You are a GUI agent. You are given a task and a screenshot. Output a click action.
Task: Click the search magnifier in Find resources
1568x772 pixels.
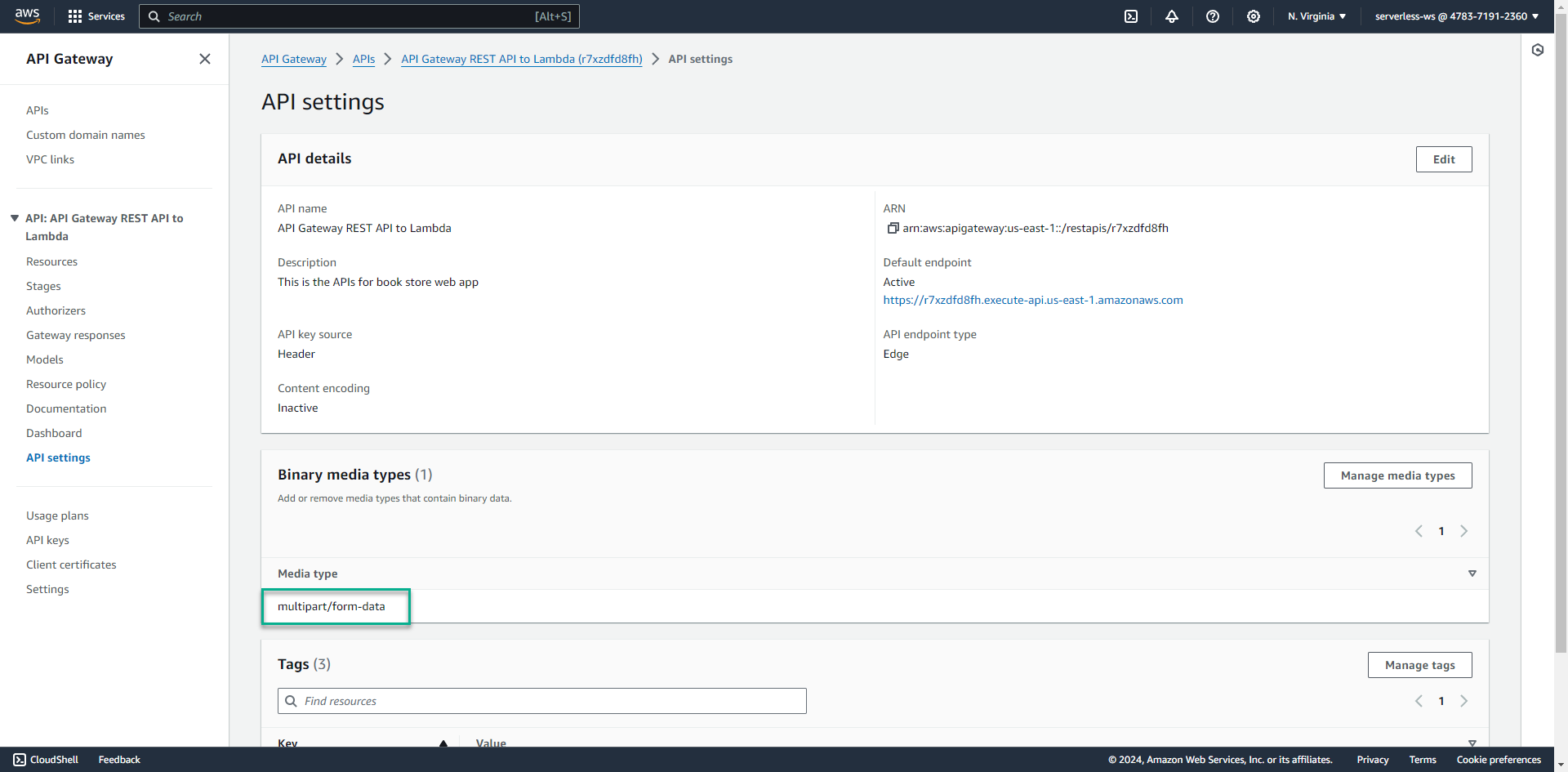291,701
